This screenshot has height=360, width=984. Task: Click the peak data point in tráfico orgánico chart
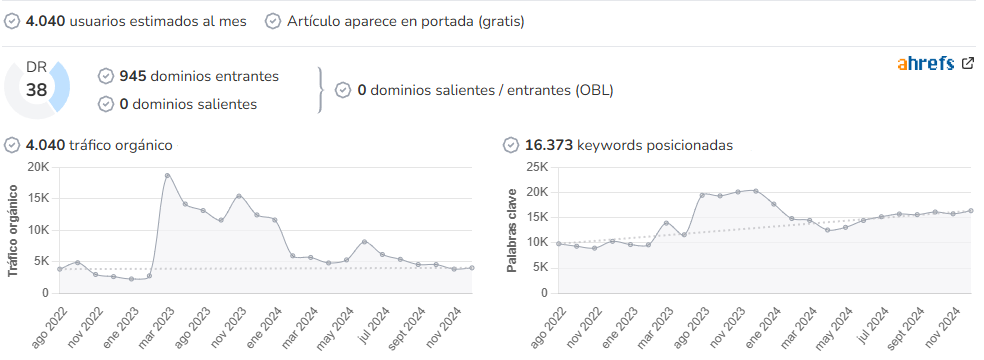[168, 176]
